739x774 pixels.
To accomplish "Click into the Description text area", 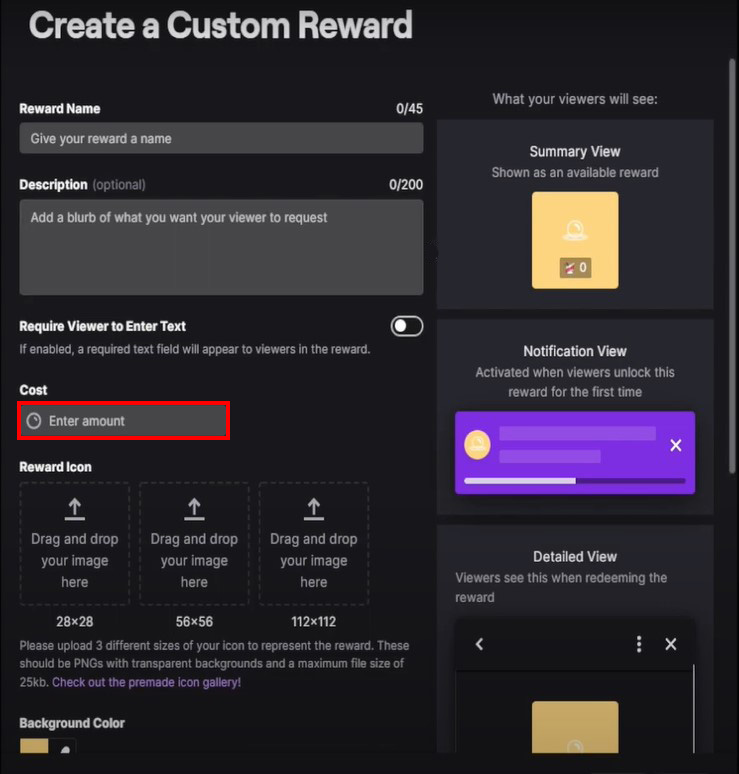I will click(221, 247).
